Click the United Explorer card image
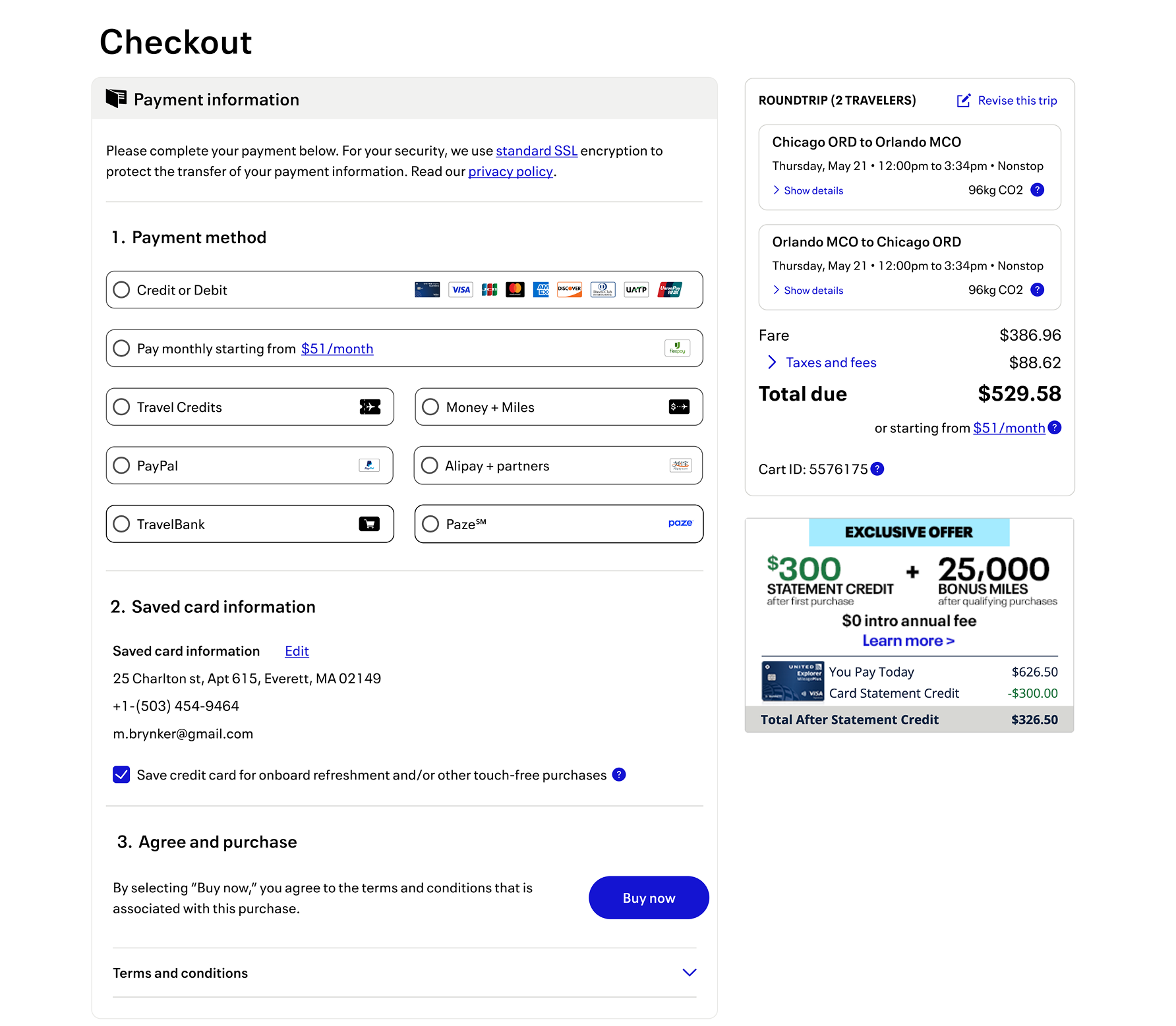1176x1026 pixels. pos(792,681)
